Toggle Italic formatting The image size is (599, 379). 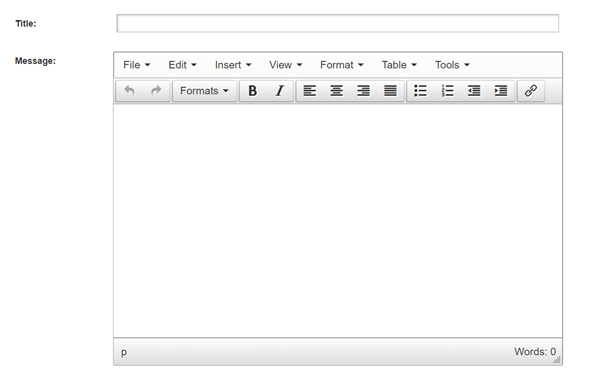coord(280,91)
